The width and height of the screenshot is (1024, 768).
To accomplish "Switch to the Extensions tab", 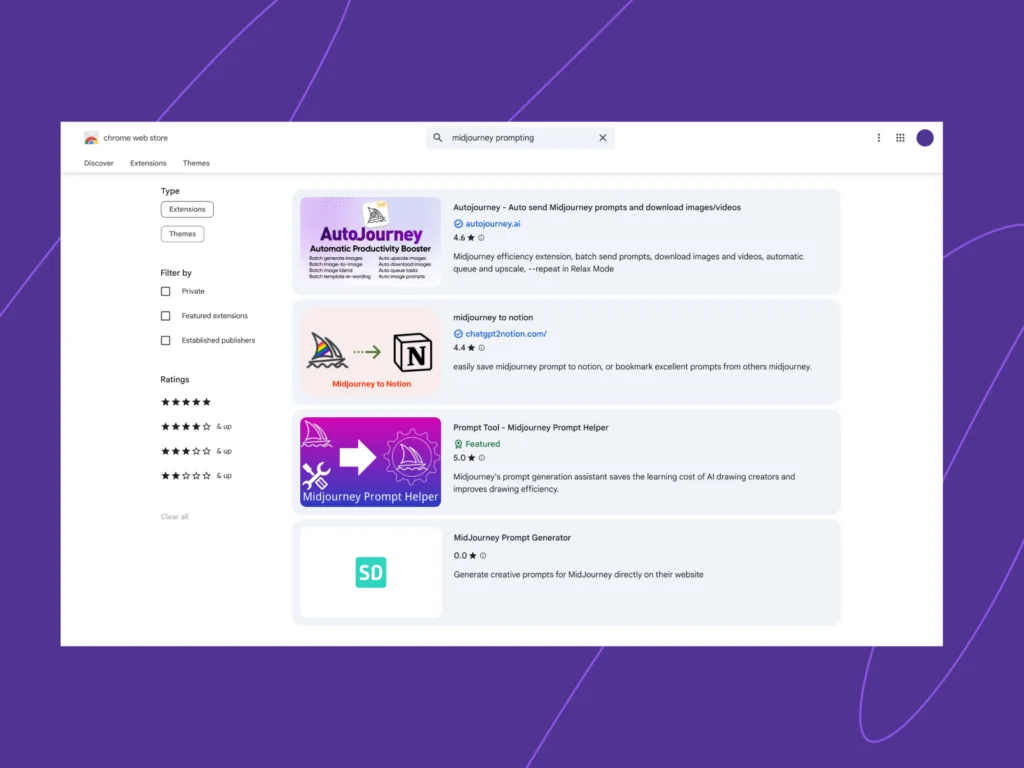I will click(148, 163).
